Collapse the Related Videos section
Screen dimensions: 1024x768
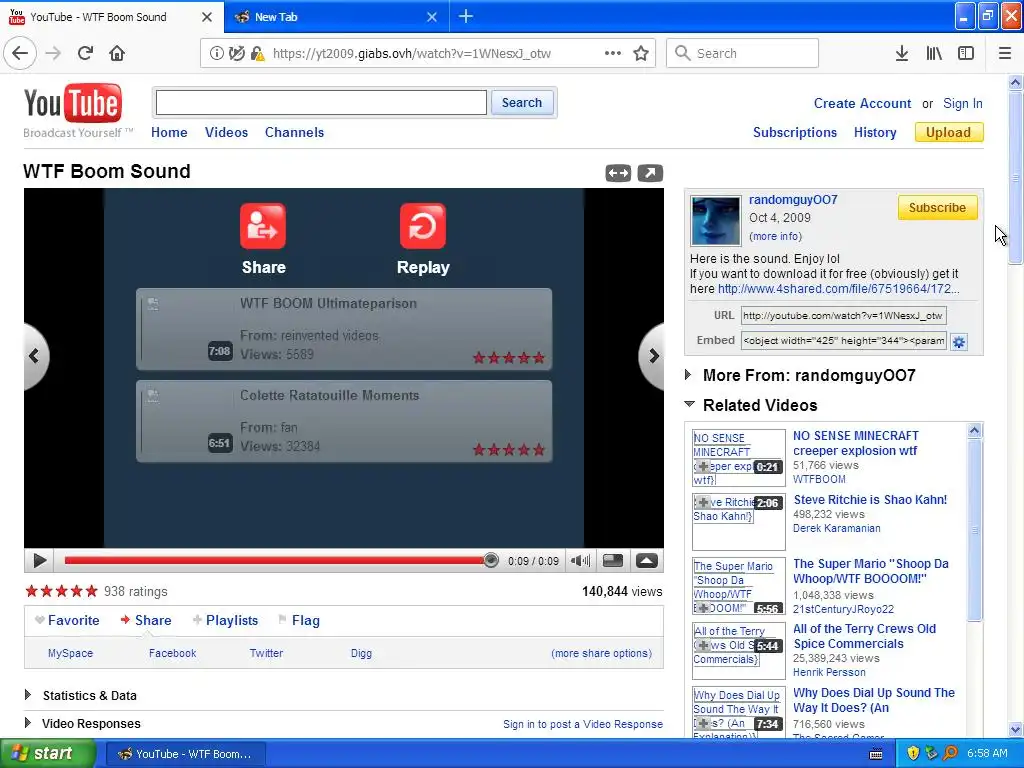point(689,404)
